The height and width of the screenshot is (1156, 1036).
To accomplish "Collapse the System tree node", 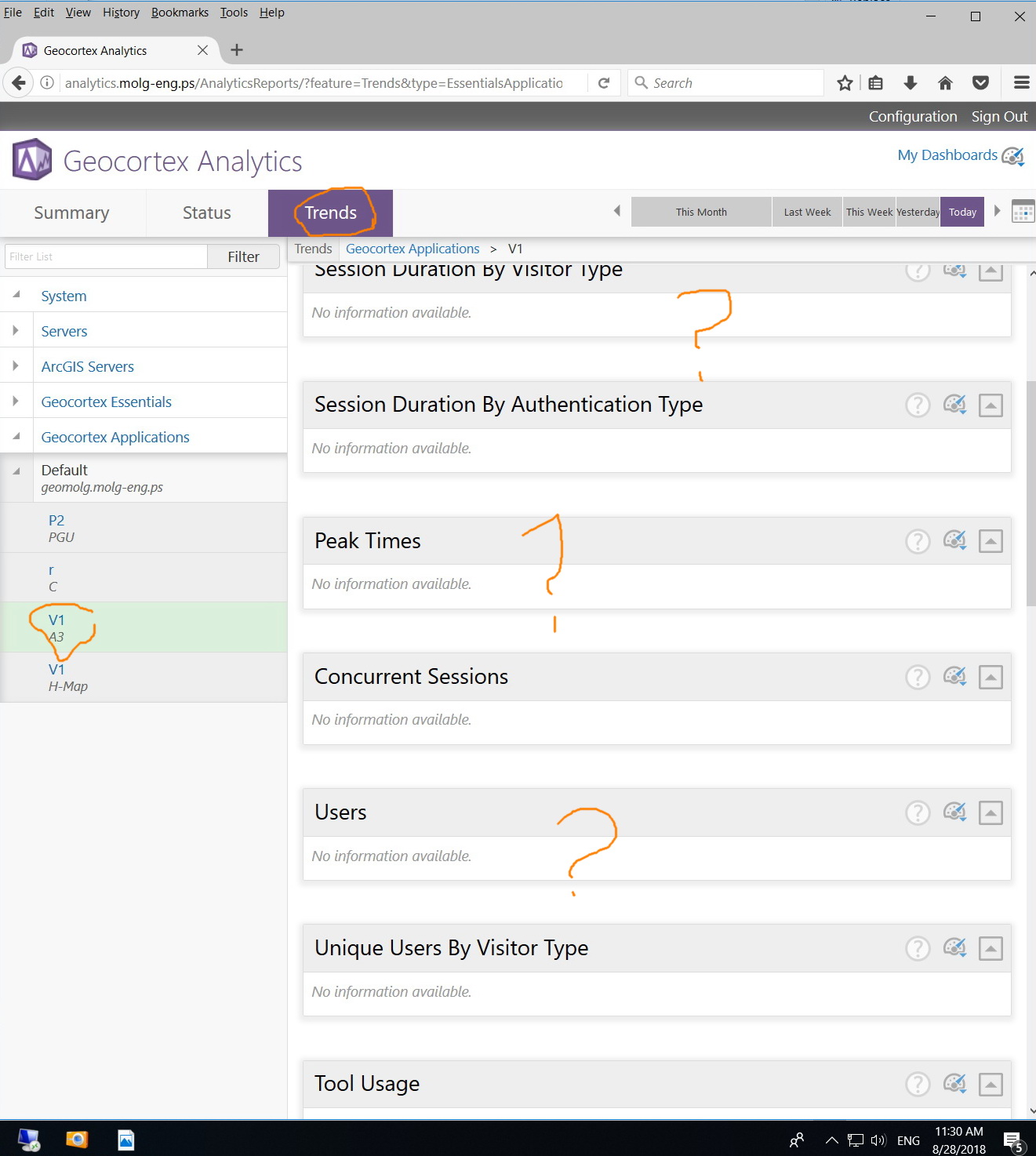I will point(16,295).
